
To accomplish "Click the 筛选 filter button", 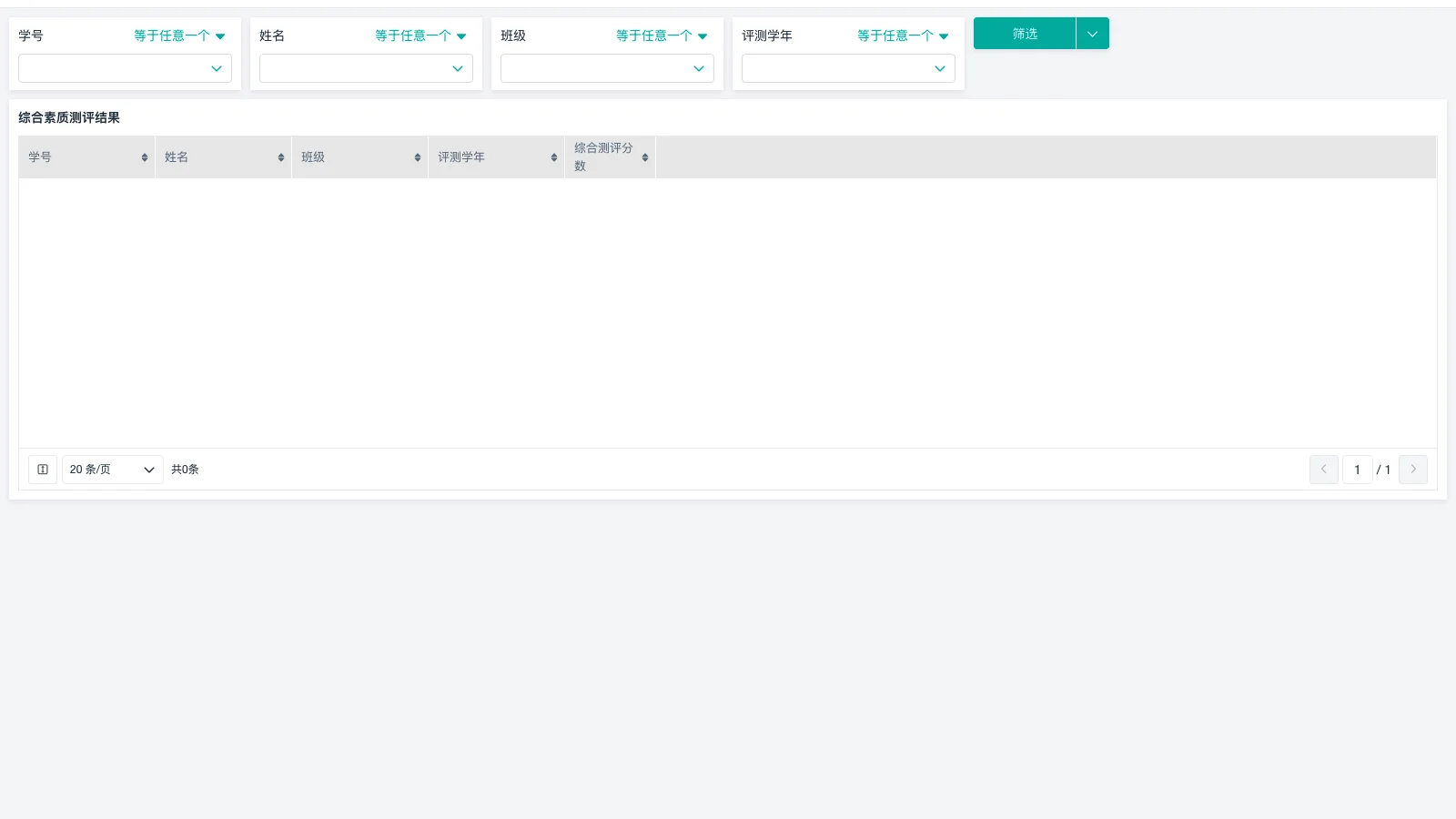I will click(x=1025, y=34).
